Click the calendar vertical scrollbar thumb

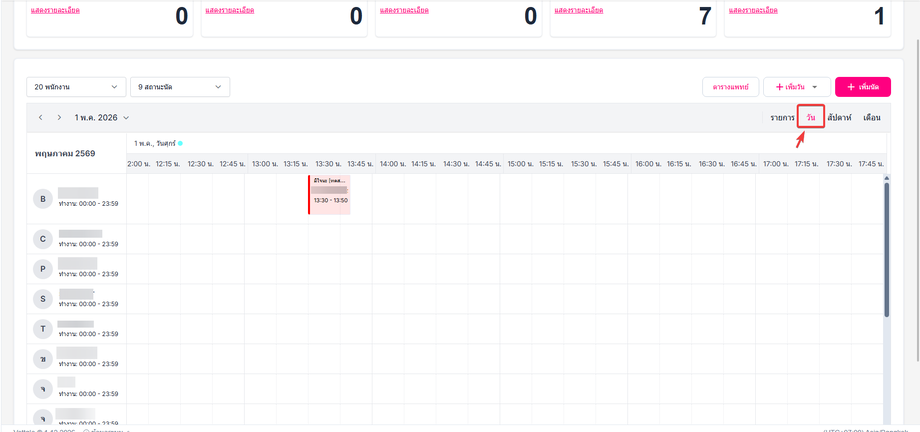pos(887,249)
